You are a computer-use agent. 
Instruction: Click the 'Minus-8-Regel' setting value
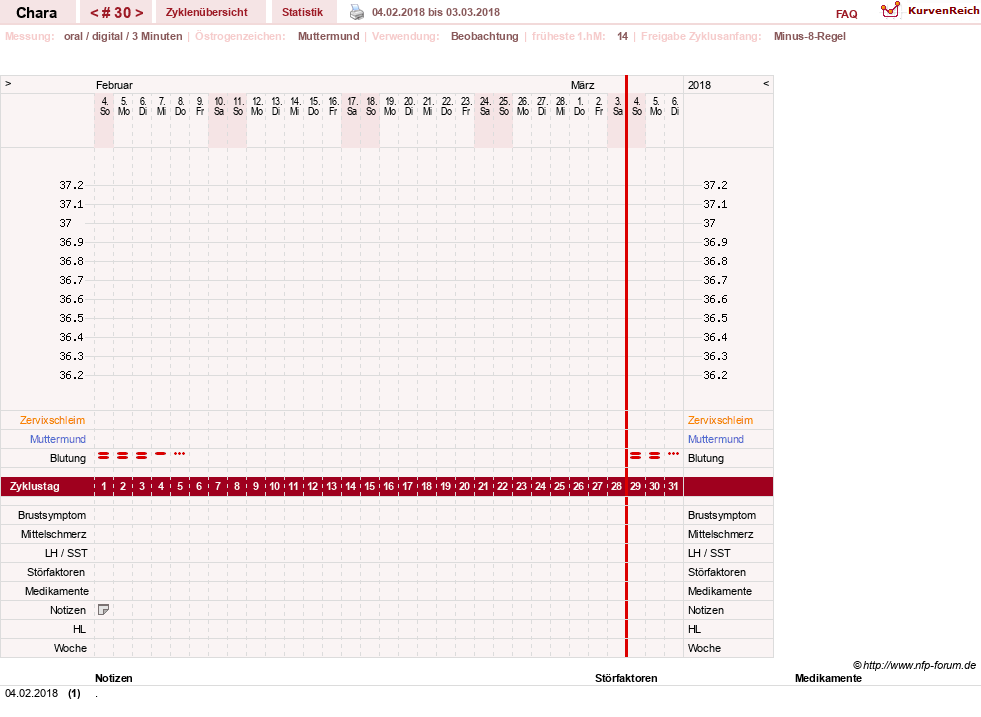pos(810,36)
